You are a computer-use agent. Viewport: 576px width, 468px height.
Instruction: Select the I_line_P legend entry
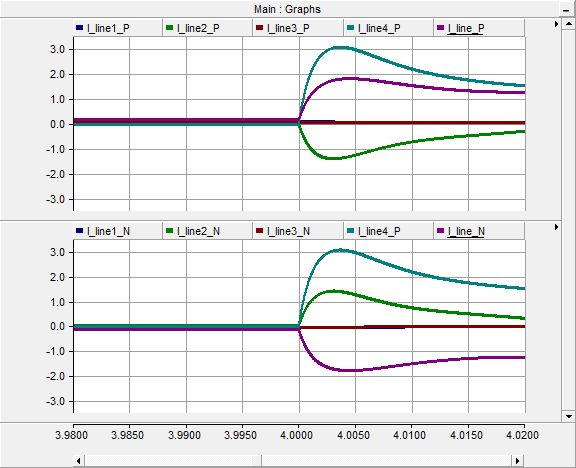(466, 28)
